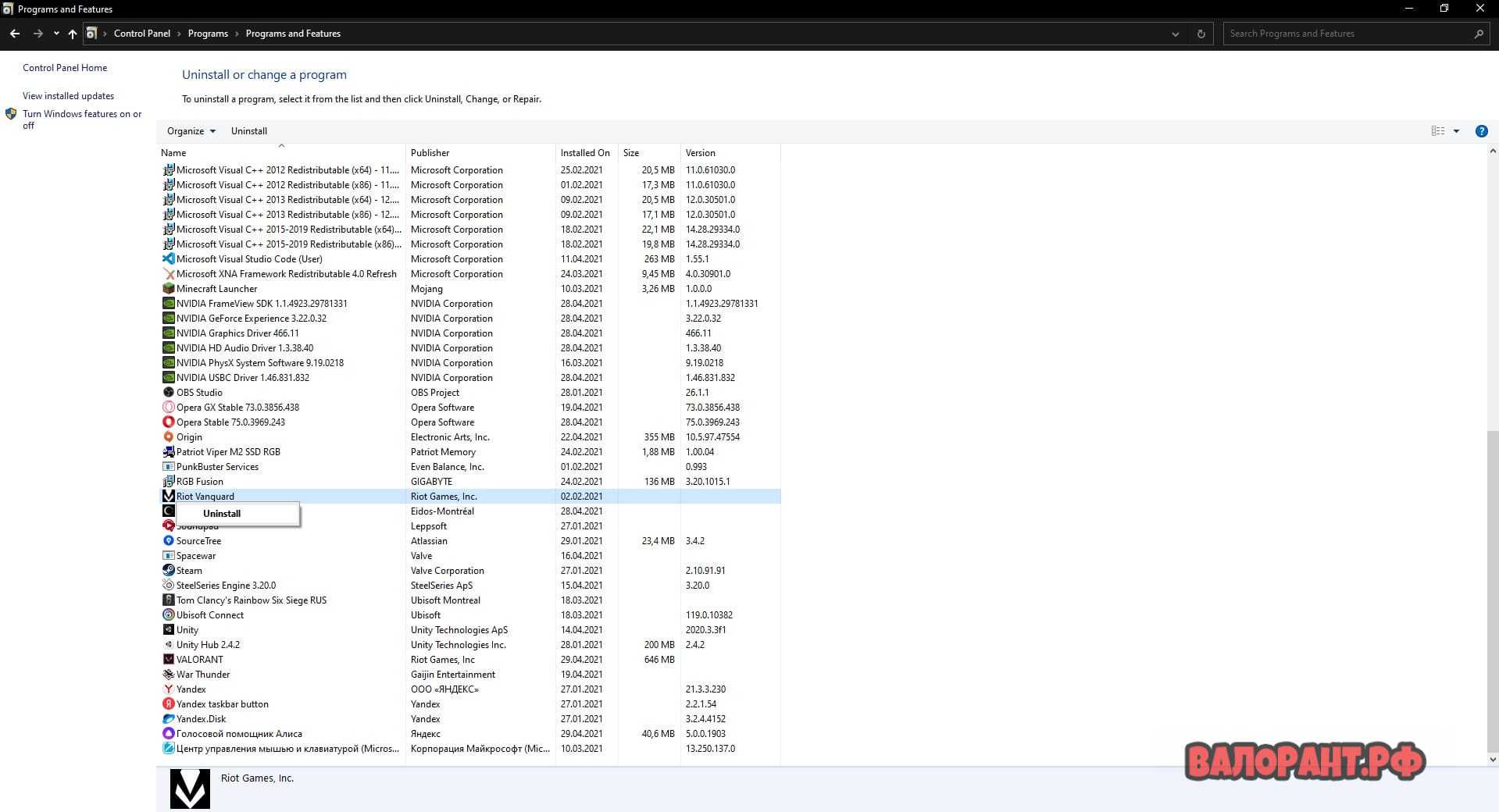The width and height of the screenshot is (1499, 812).
Task: Click the Up one level arrow
Action: (73, 34)
